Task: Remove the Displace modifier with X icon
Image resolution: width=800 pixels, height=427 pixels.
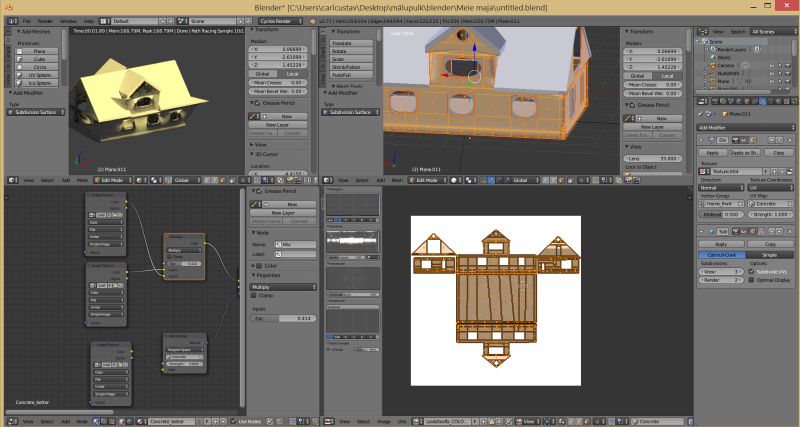Action: click(x=790, y=140)
